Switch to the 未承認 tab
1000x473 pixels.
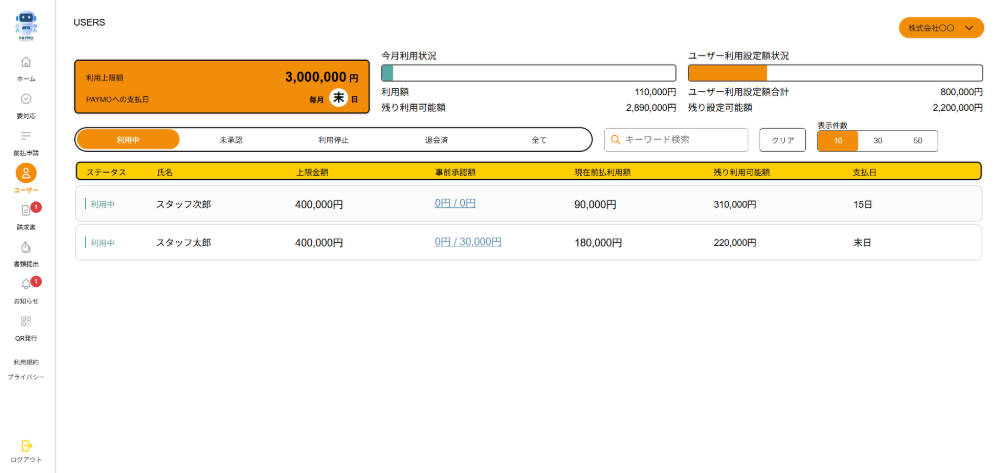(x=231, y=140)
